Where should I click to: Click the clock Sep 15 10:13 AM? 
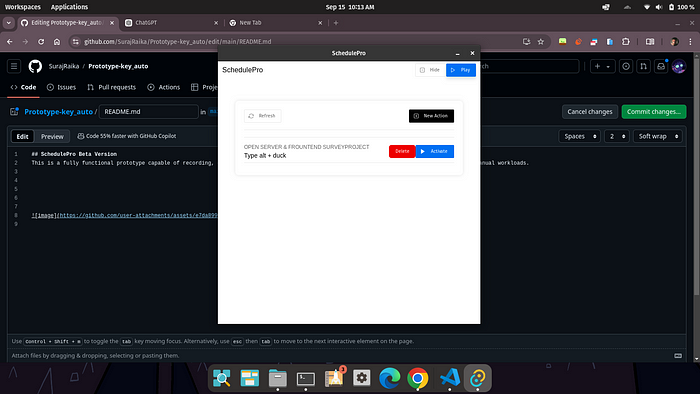(350, 7)
